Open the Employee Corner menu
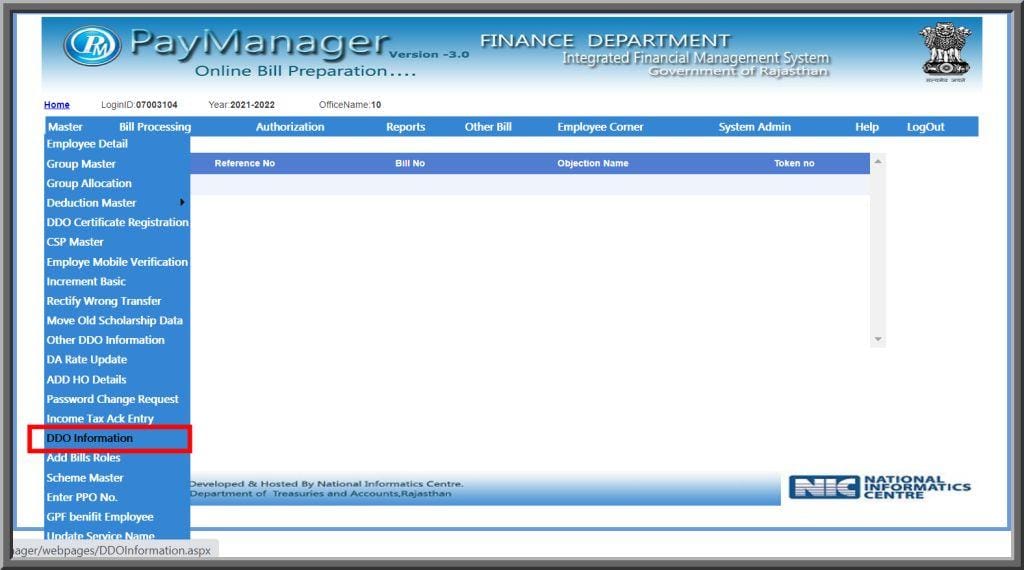This screenshot has height=570, width=1024. click(x=600, y=127)
